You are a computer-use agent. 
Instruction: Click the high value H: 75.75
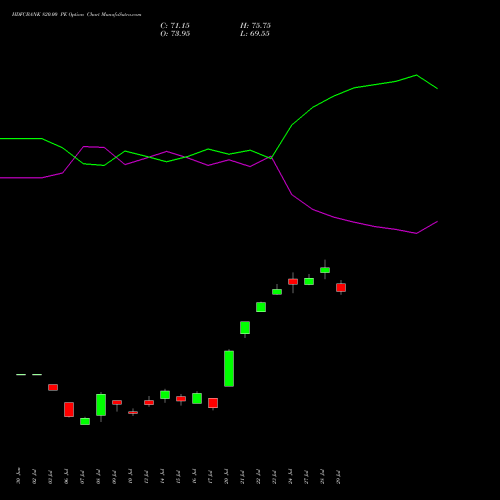(x=255, y=26)
